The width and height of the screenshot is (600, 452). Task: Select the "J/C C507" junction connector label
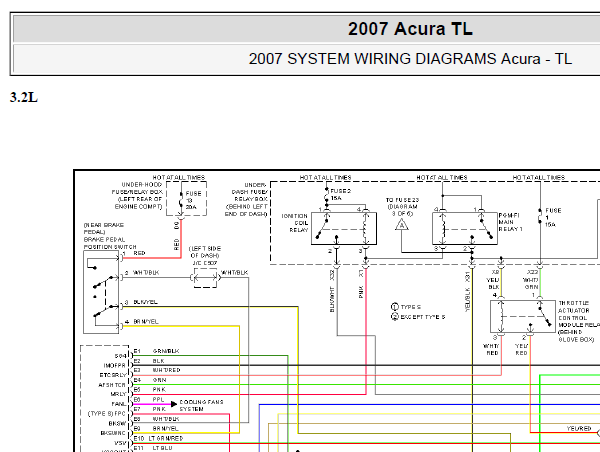pyautogui.click(x=205, y=263)
